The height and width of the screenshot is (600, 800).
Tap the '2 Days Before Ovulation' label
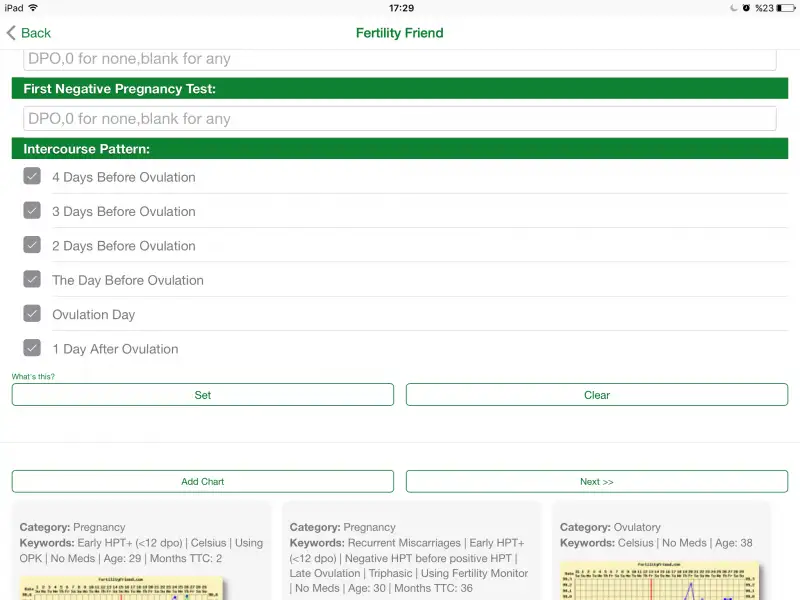(x=124, y=246)
